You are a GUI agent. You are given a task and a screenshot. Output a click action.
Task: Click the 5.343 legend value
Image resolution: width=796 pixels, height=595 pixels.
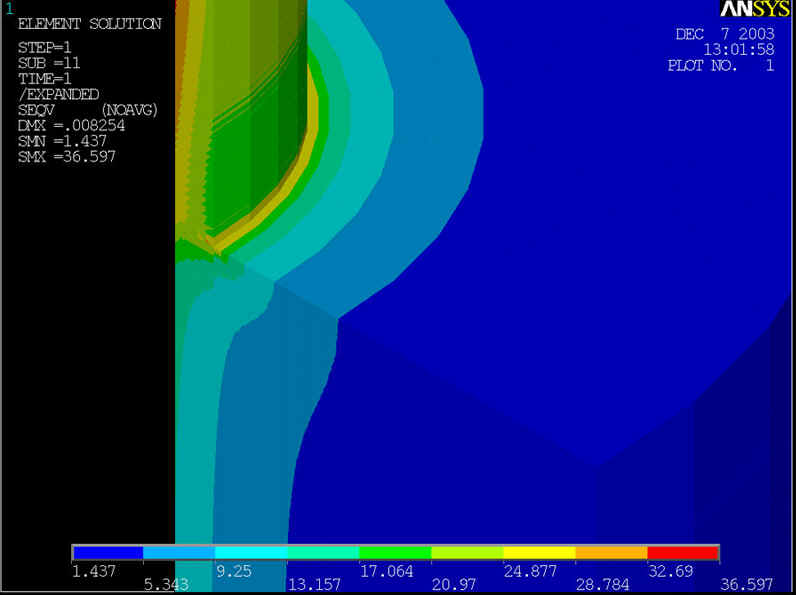click(167, 585)
